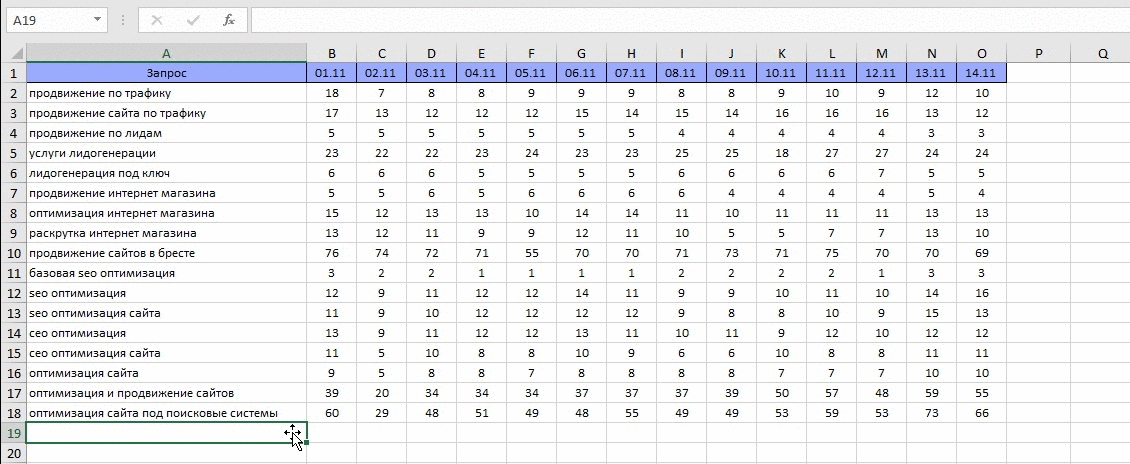
Task: Click into the Name Box showing A19
Action: [x=48, y=20]
